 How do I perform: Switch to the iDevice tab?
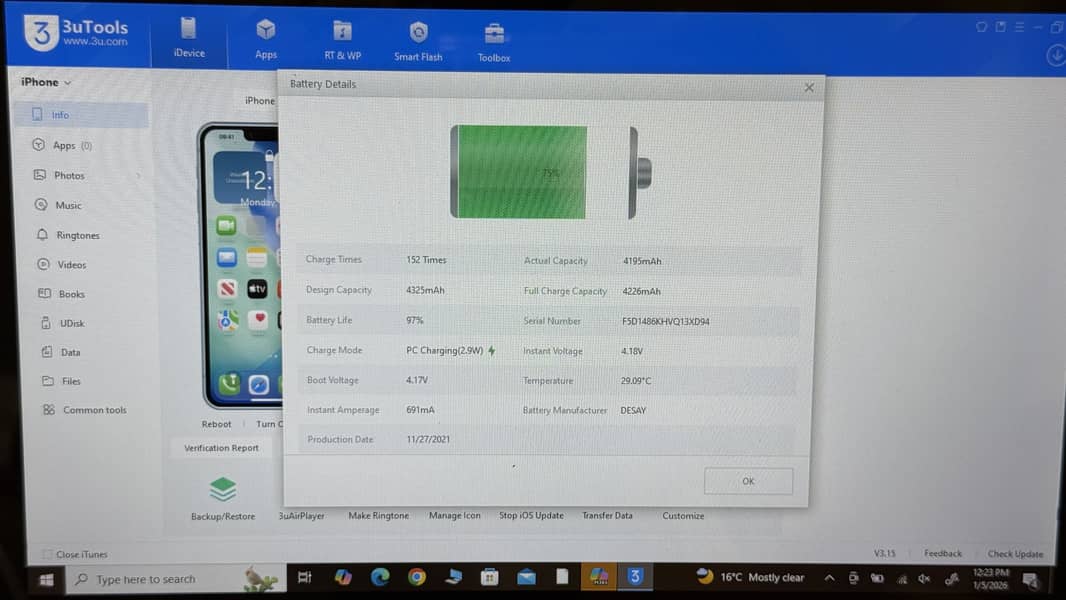[x=189, y=38]
